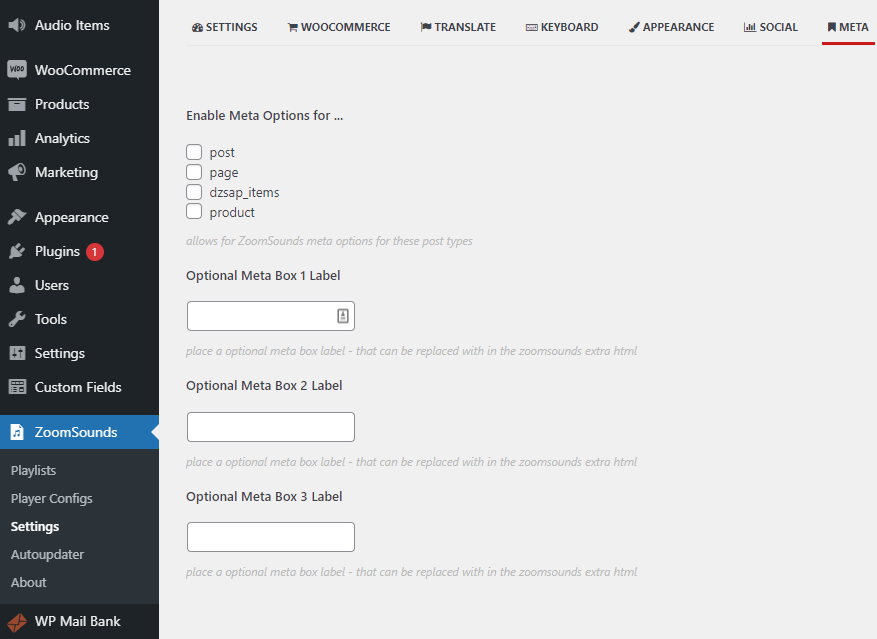Toggle the product meta option checkbox
Screen dimensions: 877x639
pyautogui.click(x=194, y=212)
